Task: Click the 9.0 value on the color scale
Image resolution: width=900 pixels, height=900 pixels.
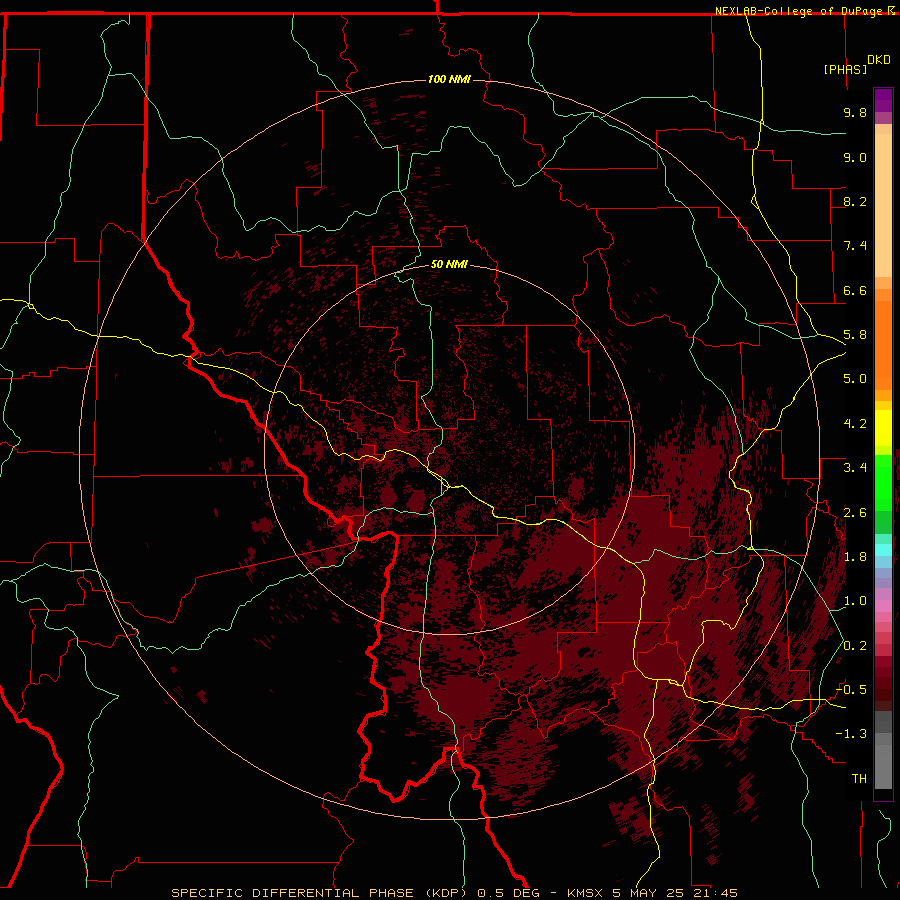Action: (x=855, y=157)
